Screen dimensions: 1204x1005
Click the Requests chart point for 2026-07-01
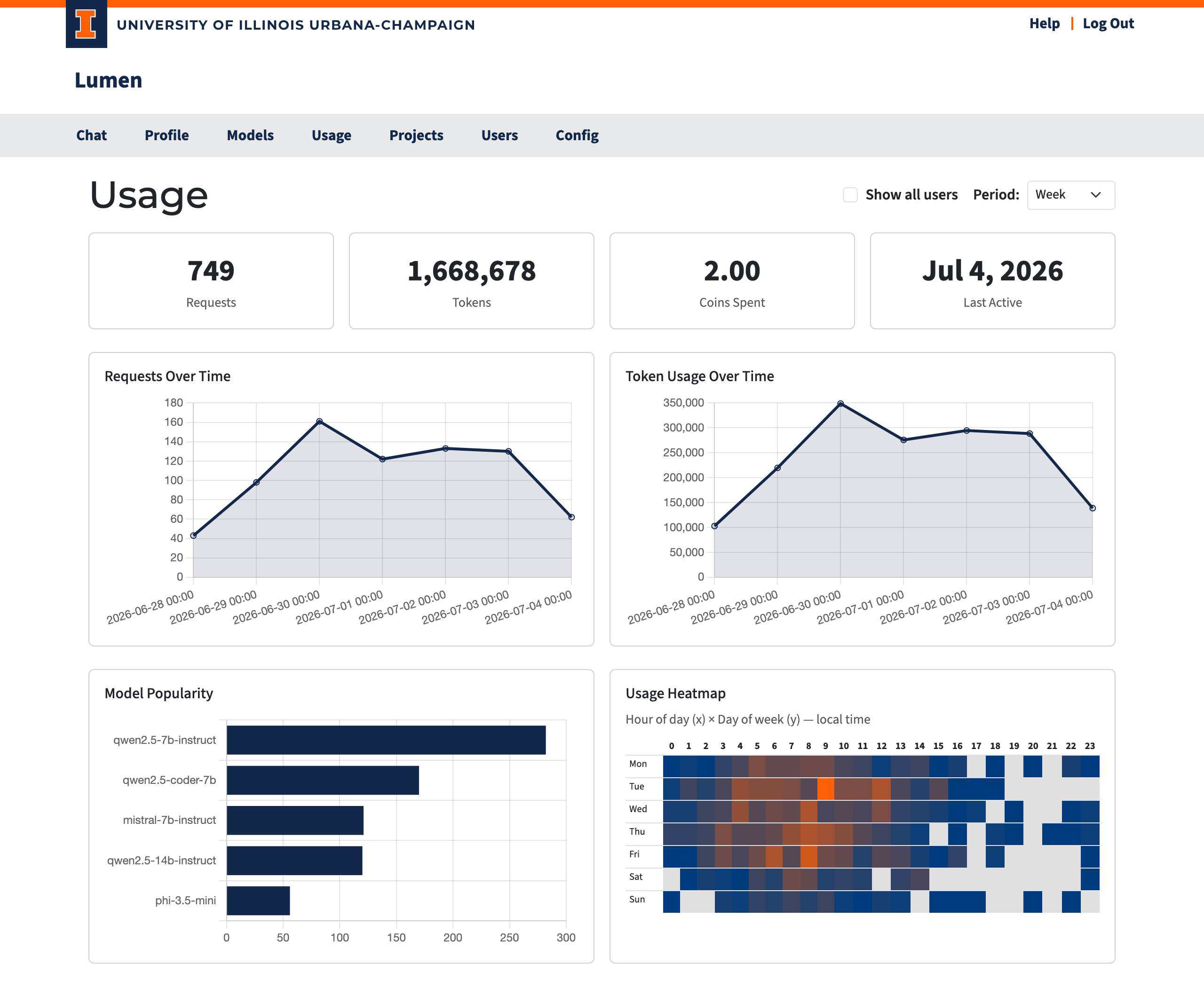(382, 459)
